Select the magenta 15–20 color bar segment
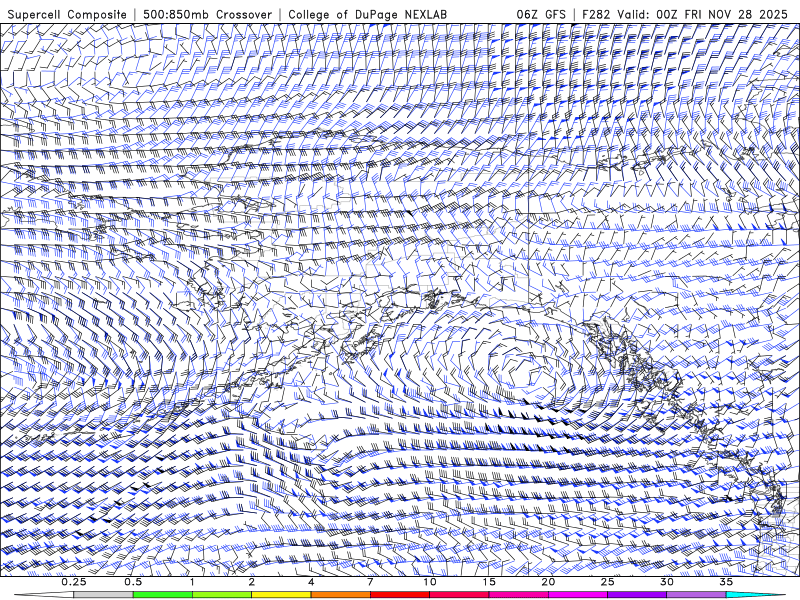Viewport: 800px width, 600px height. (518, 595)
